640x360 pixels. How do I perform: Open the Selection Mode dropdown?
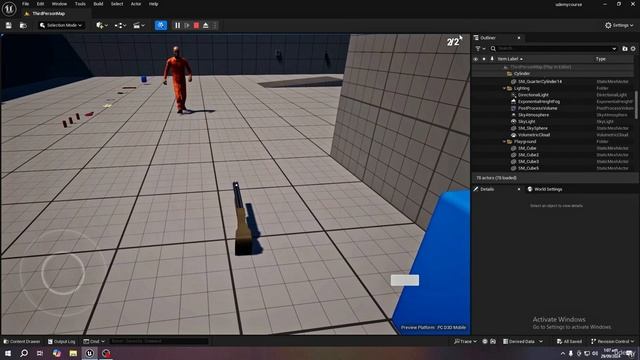point(61,25)
